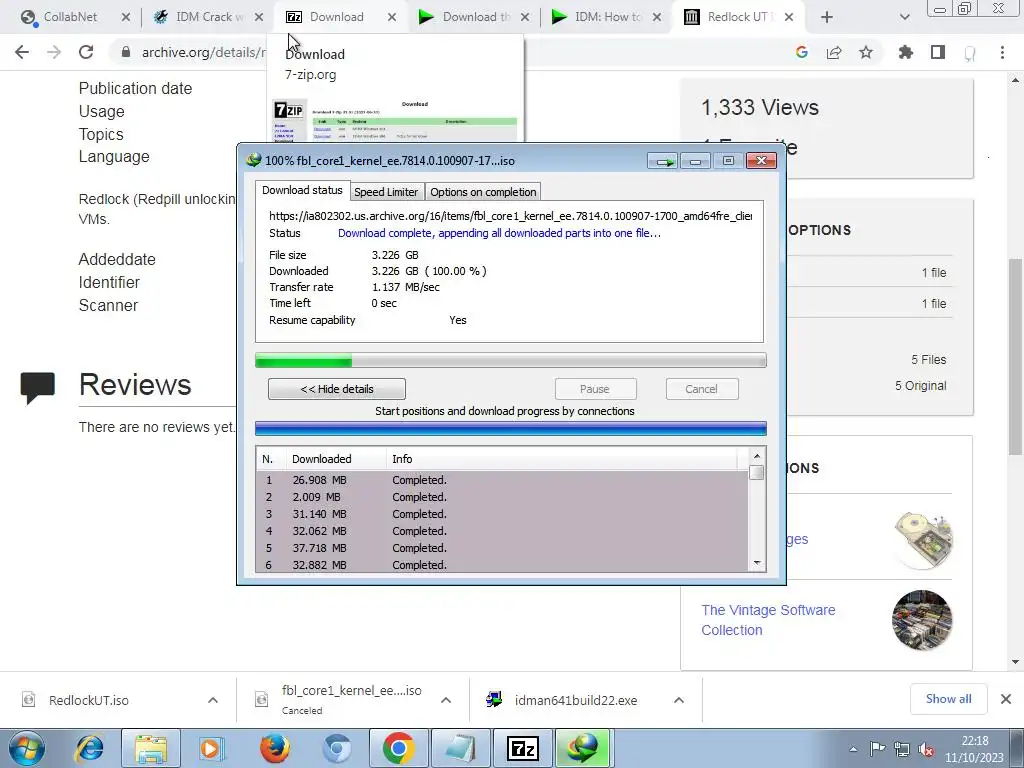Expand RedlockUT.iso download options chevron
1024x768 pixels.
pyautogui.click(x=213, y=700)
